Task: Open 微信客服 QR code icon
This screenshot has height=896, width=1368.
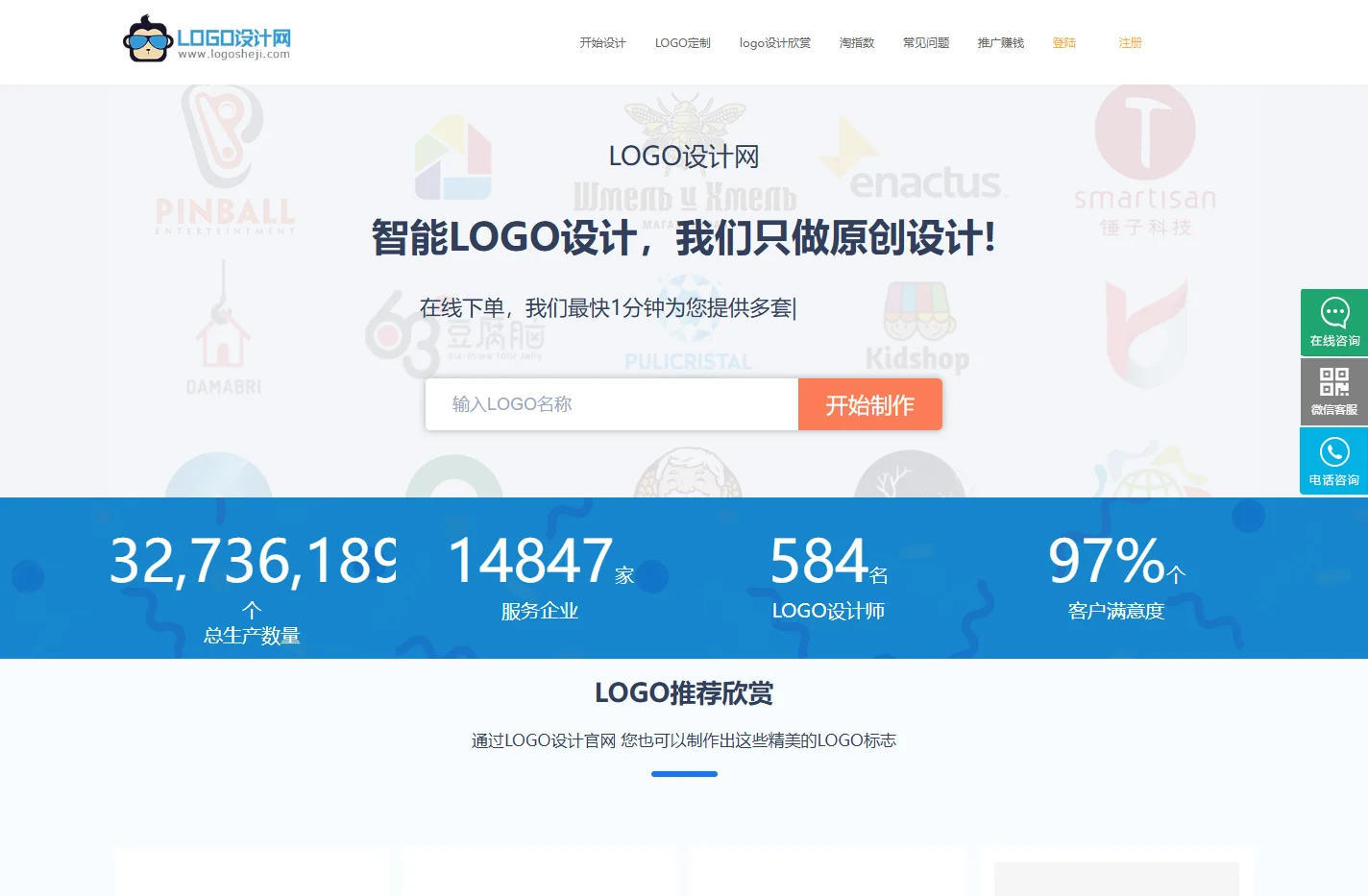Action: pos(1334,392)
